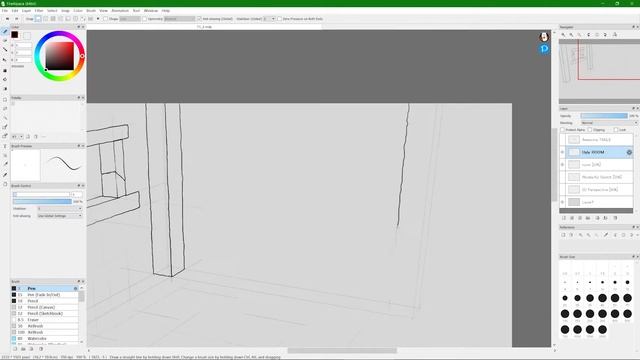This screenshot has width=640, height=360.
Task: Enable the Protect Alpha checkbox
Action: [x=562, y=130]
